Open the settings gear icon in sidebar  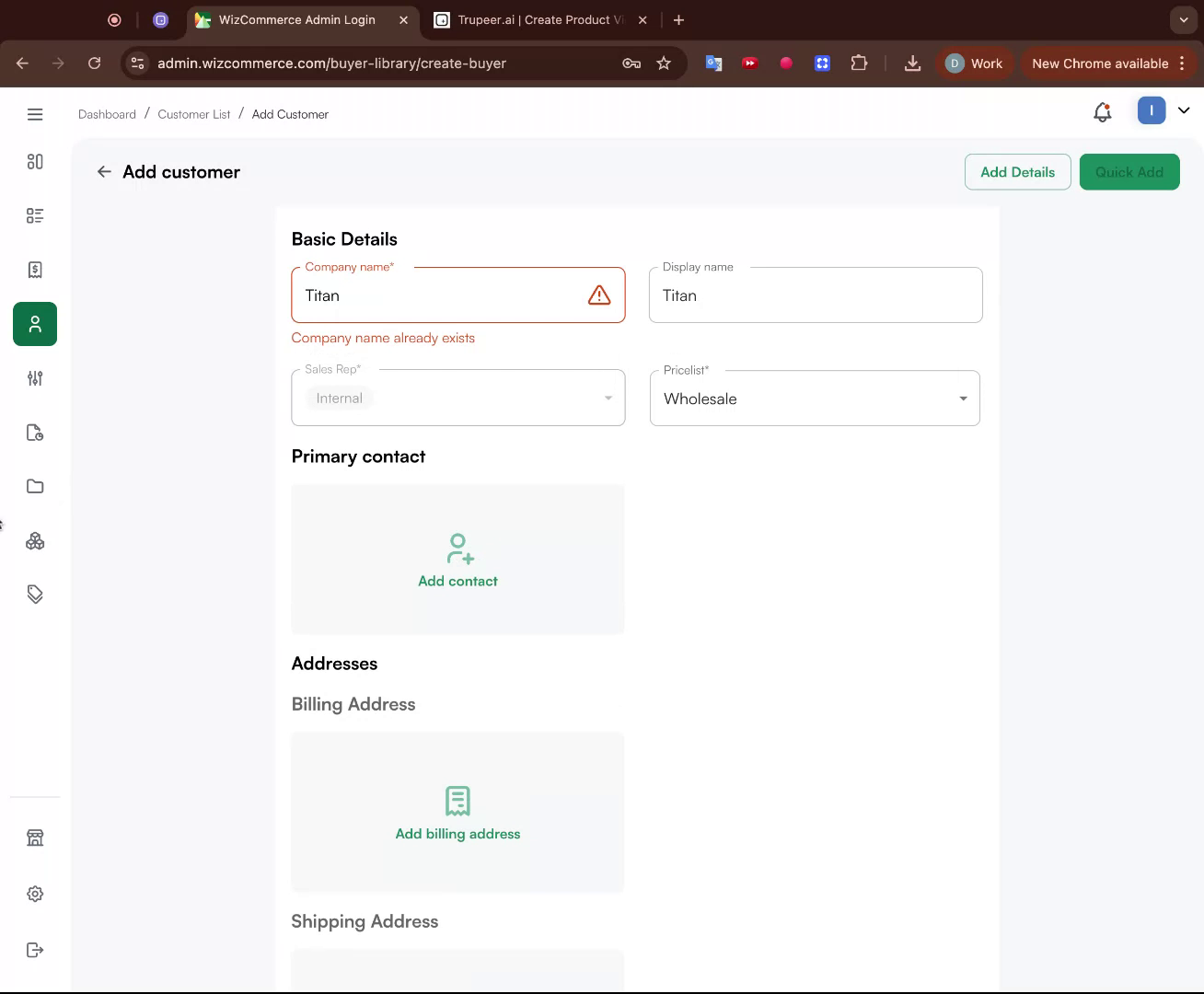pyautogui.click(x=35, y=894)
